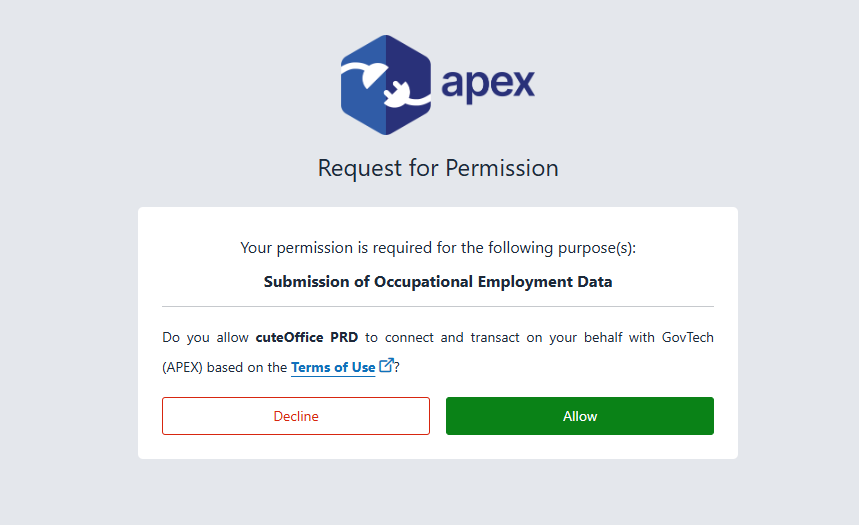Click the apex wordmark text
The image size is (859, 525).
coord(488,82)
